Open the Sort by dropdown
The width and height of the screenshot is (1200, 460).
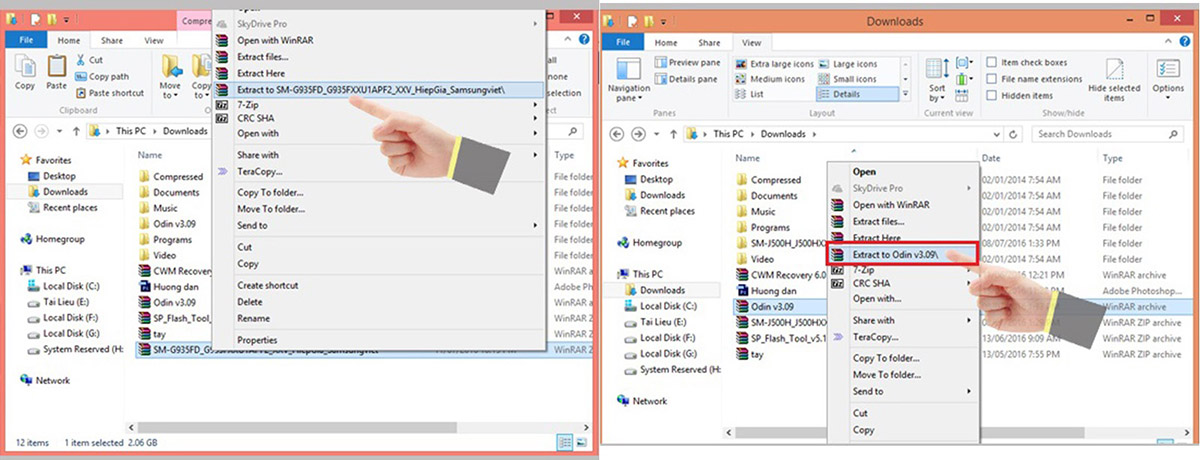click(937, 80)
